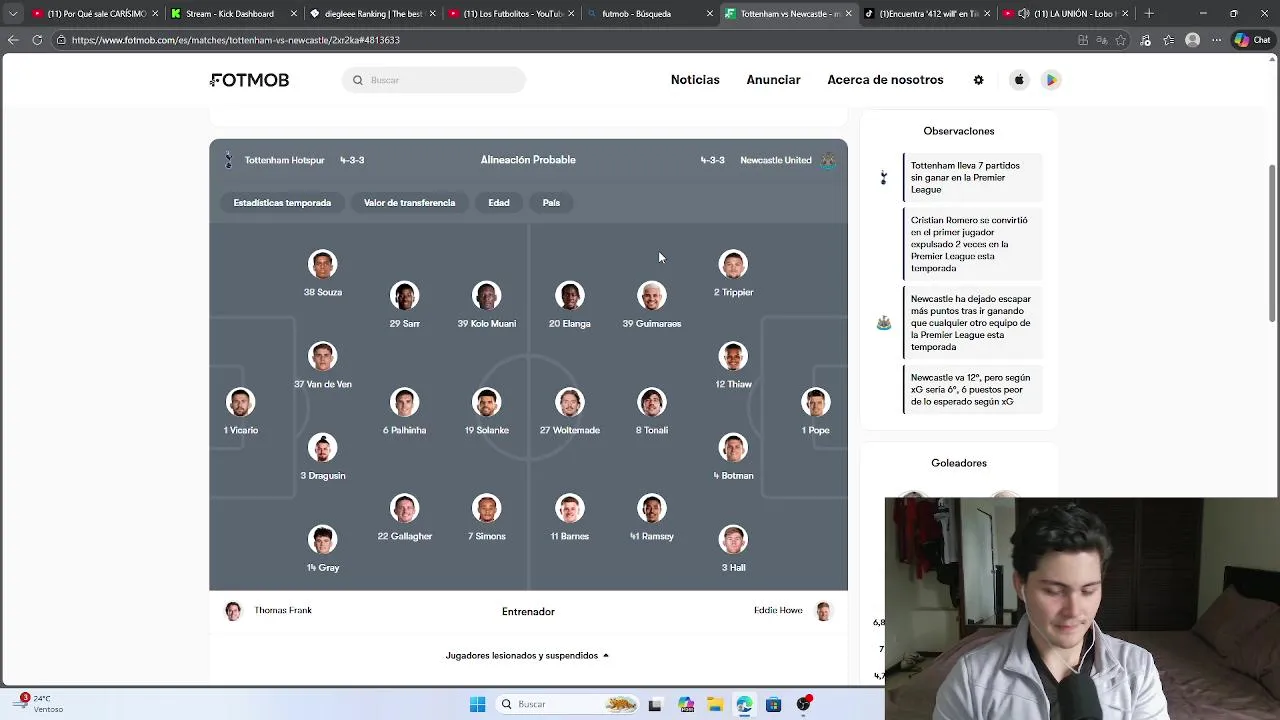Click the browser address bar URL
This screenshot has width=1280, height=720.
(x=236, y=40)
